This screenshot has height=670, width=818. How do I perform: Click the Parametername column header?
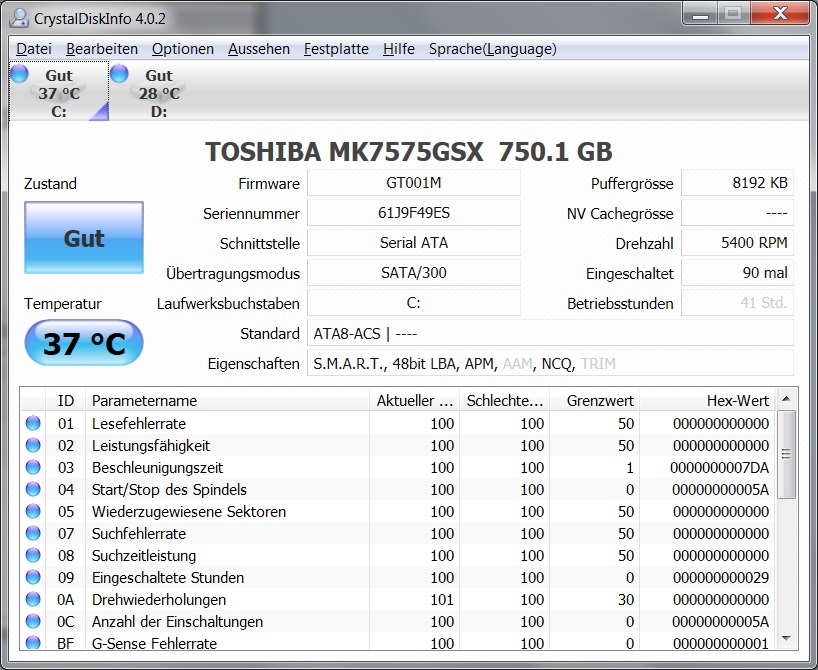click(227, 401)
